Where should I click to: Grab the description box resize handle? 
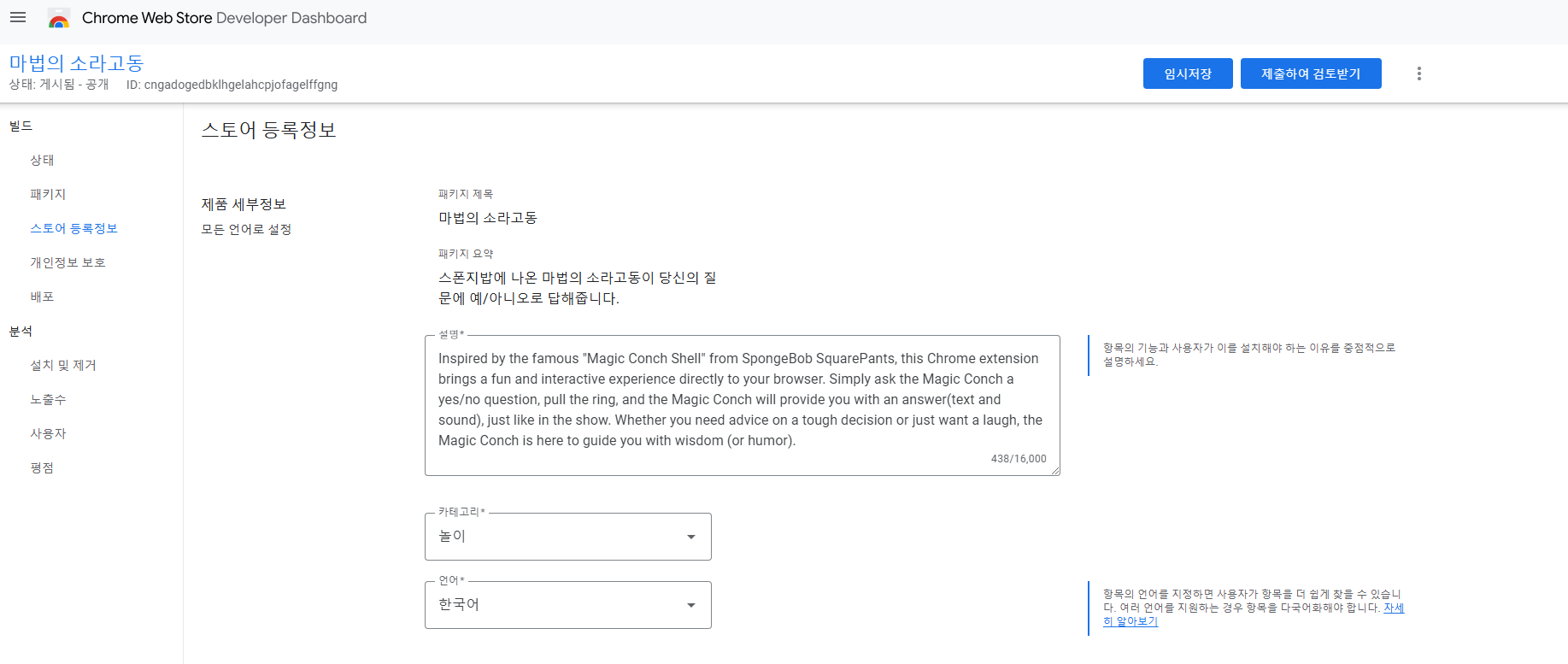[1054, 470]
